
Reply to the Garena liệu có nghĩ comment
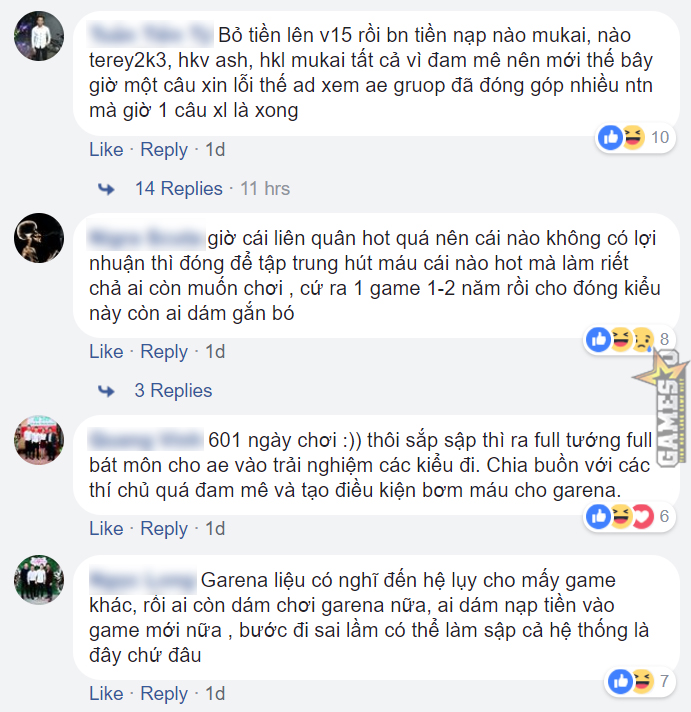(164, 693)
